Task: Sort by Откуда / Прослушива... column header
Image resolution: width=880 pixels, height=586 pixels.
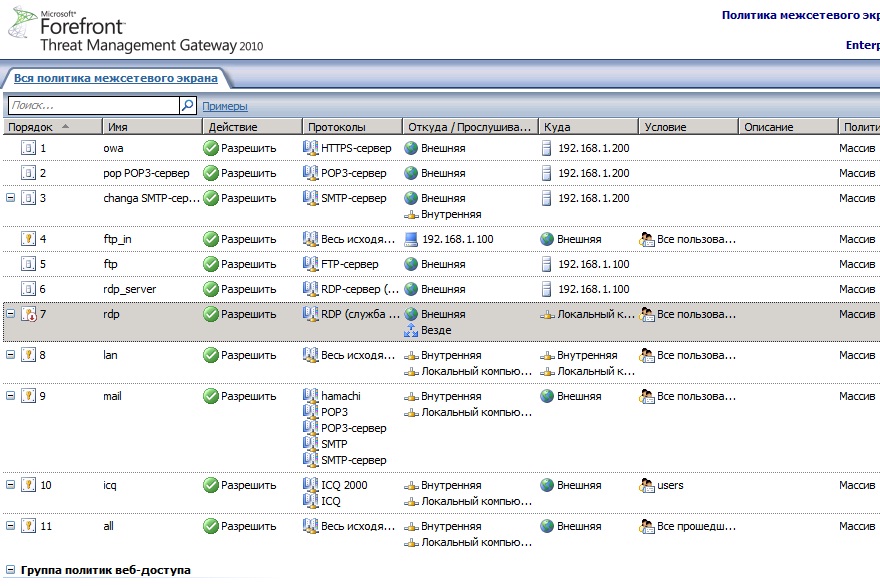Action: 470,127
